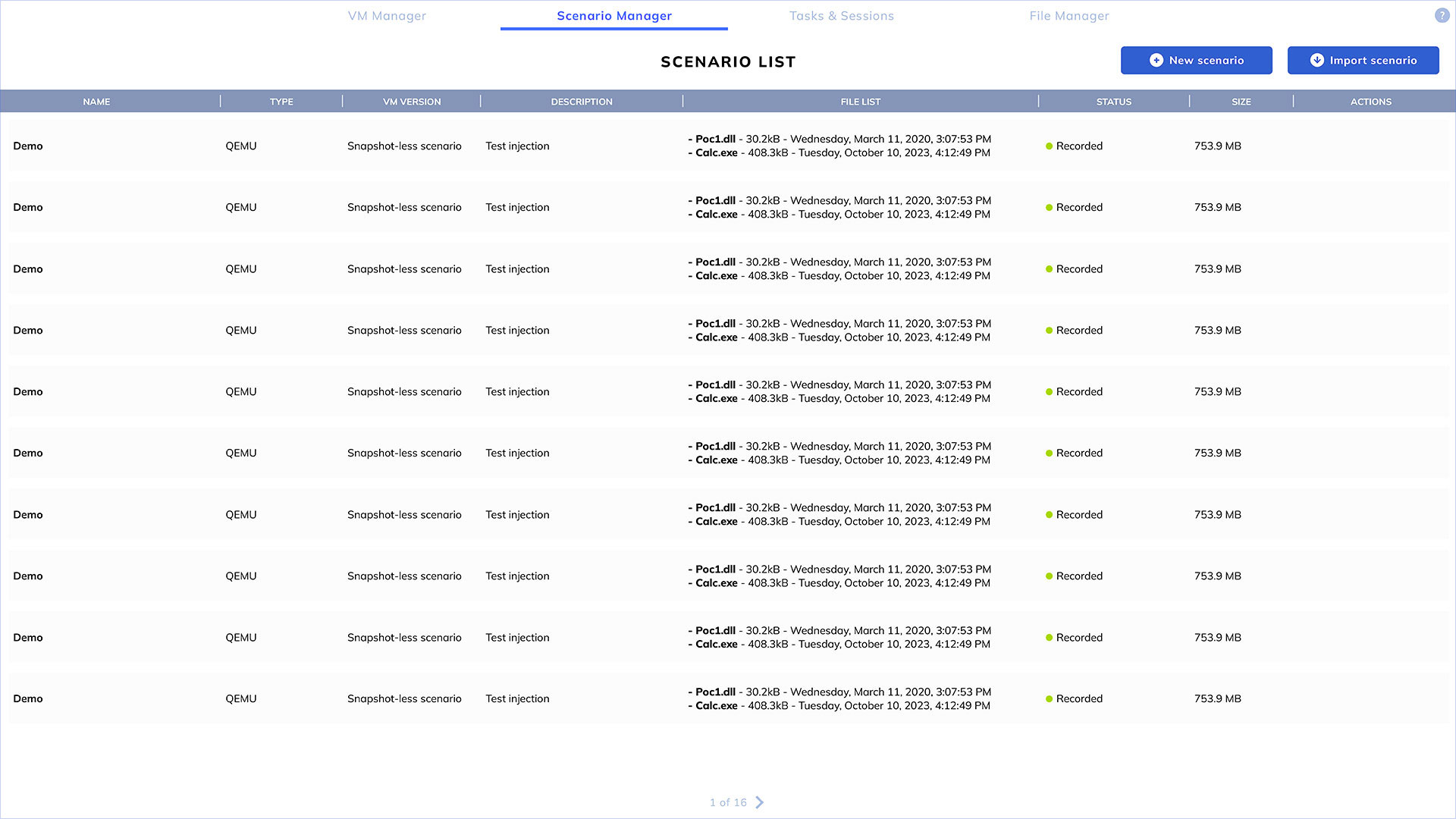Open the Tasks & Sessions tab
This screenshot has width=1456, height=819.
coord(842,15)
